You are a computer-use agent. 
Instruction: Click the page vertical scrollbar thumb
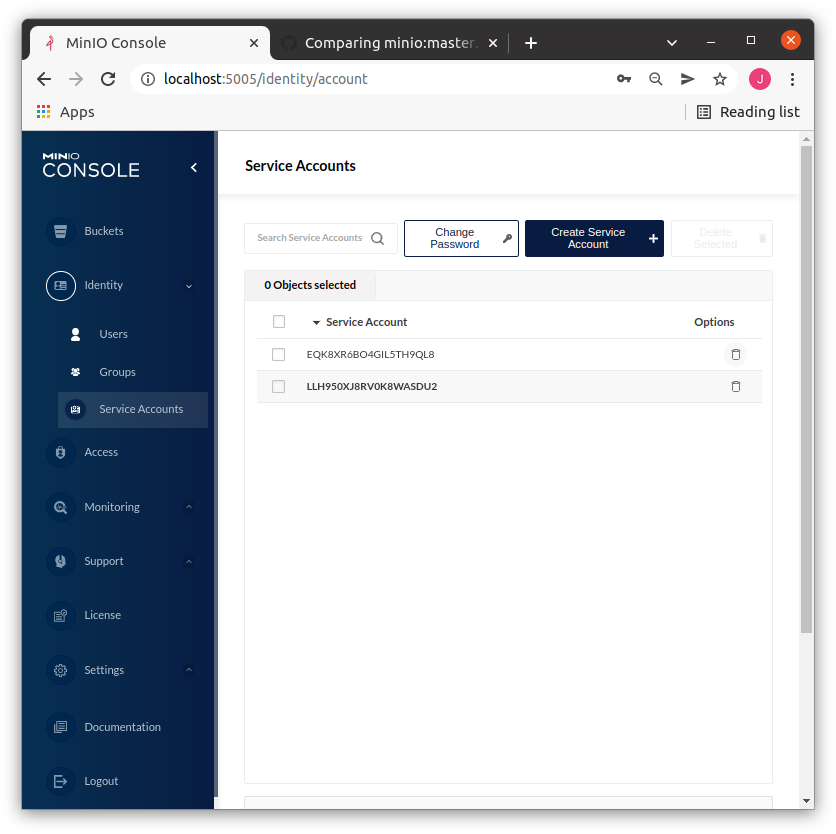click(806, 389)
